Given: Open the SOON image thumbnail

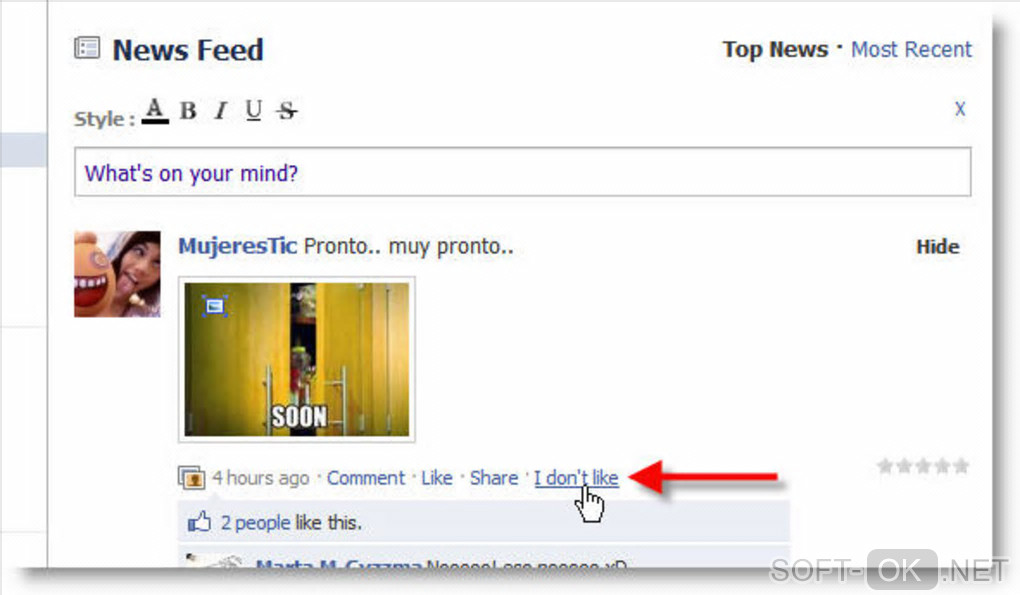Looking at the screenshot, I should (x=297, y=359).
